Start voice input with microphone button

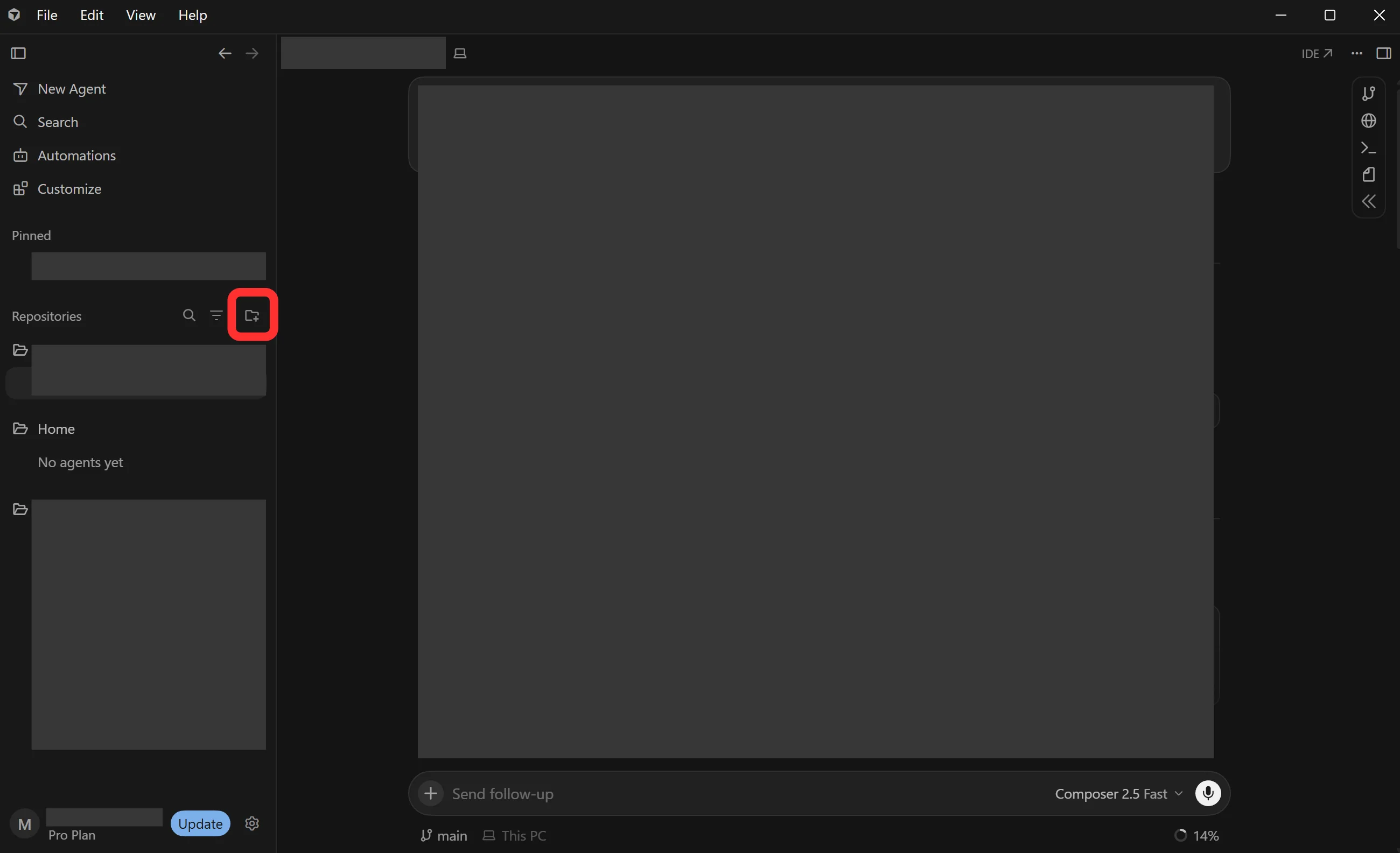tap(1208, 793)
